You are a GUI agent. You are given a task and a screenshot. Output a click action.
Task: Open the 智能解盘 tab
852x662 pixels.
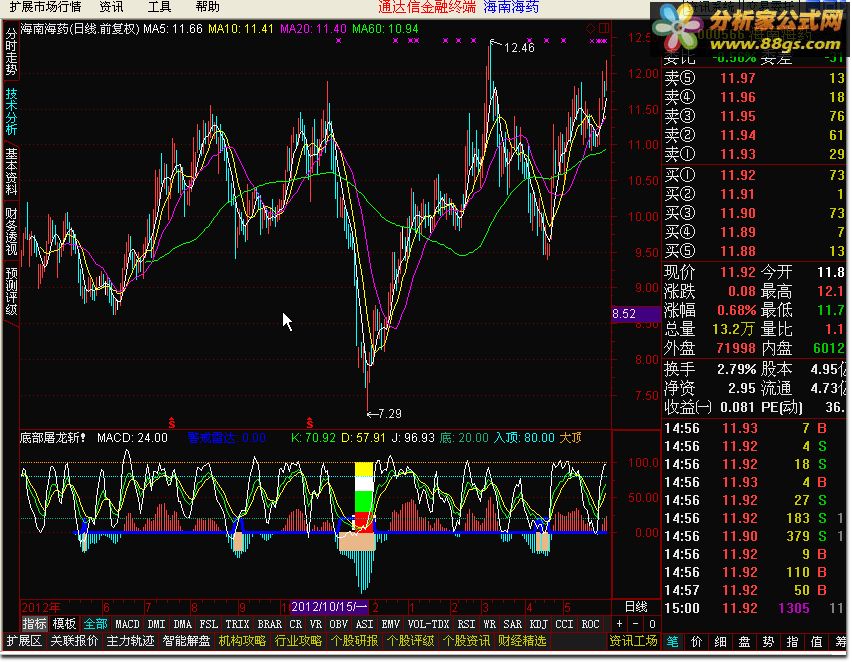coord(186,641)
